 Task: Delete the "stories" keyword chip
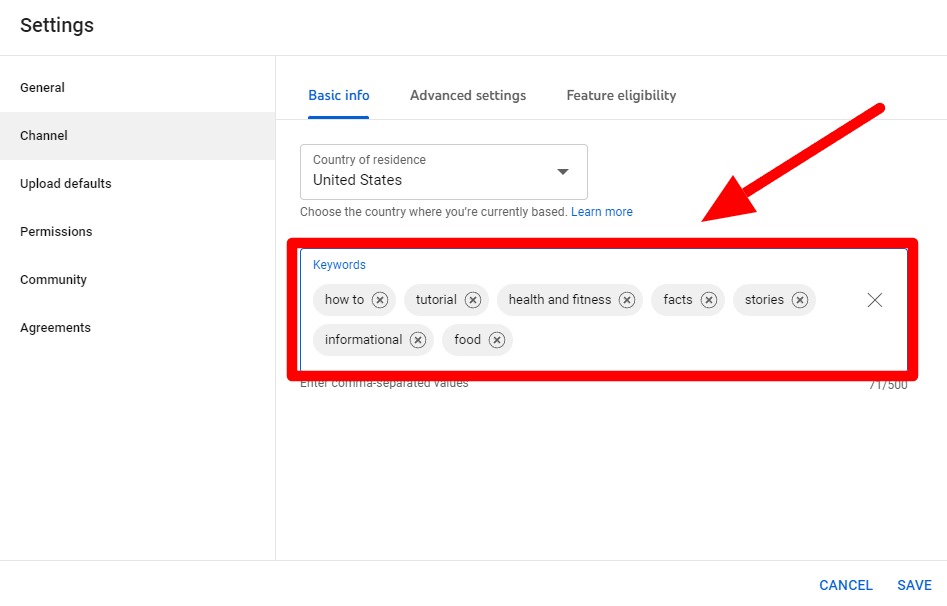[x=800, y=300]
